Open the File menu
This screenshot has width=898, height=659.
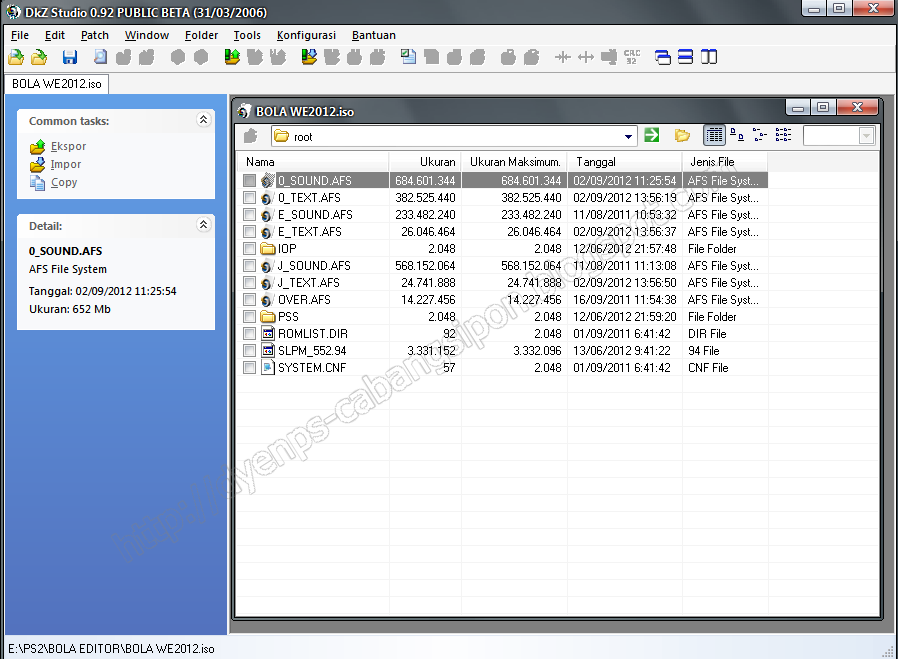tap(19, 35)
